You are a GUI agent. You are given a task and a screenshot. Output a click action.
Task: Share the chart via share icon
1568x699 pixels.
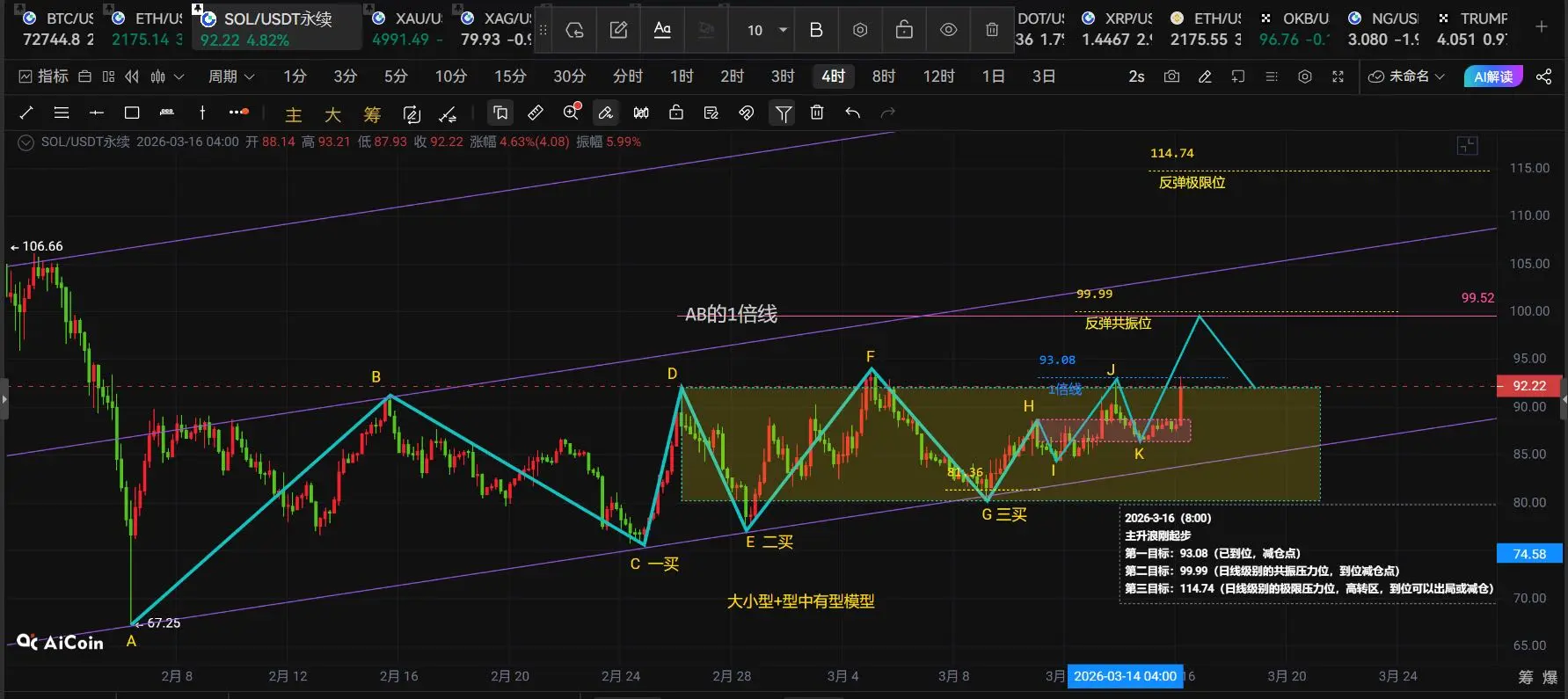tap(1543, 76)
